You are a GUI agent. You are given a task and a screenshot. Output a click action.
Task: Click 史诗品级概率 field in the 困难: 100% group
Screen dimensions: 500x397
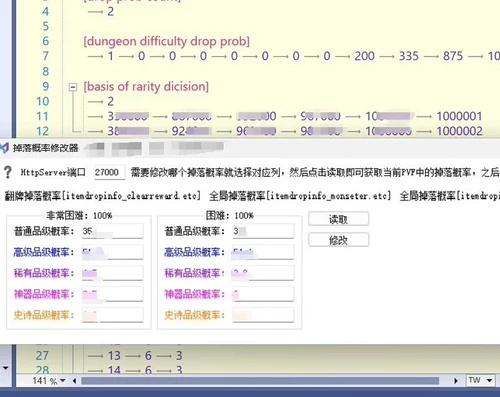(263, 315)
